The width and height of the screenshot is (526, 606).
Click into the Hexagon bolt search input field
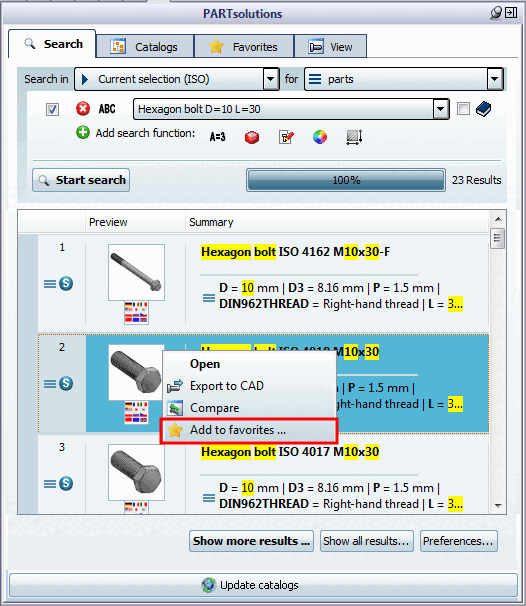pos(284,109)
